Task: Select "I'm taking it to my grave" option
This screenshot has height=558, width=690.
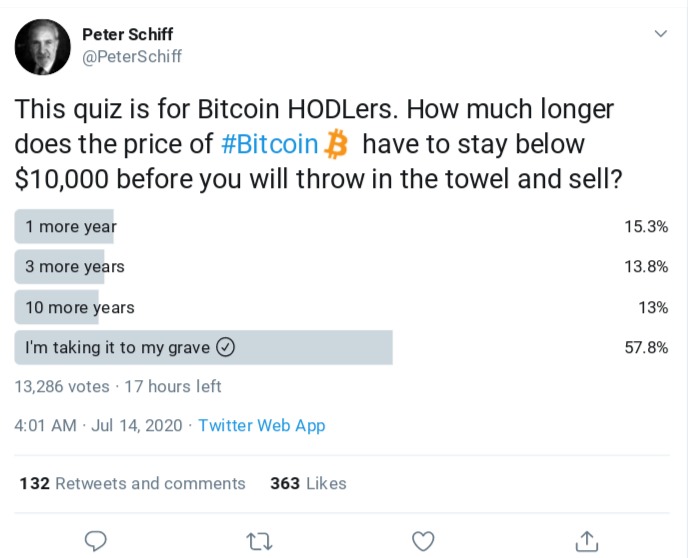Action: pos(118,348)
